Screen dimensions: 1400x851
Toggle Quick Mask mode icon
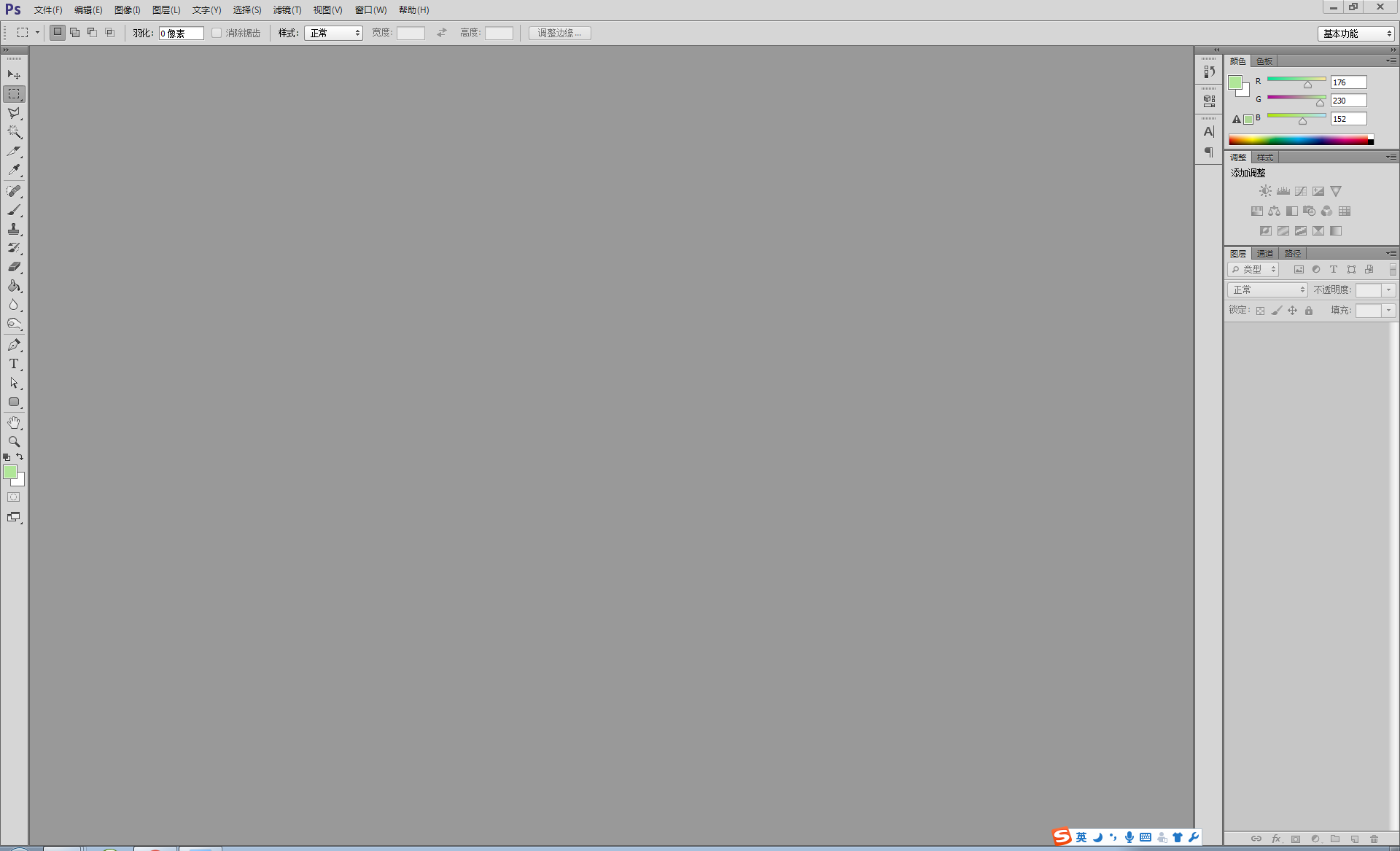tap(14, 497)
